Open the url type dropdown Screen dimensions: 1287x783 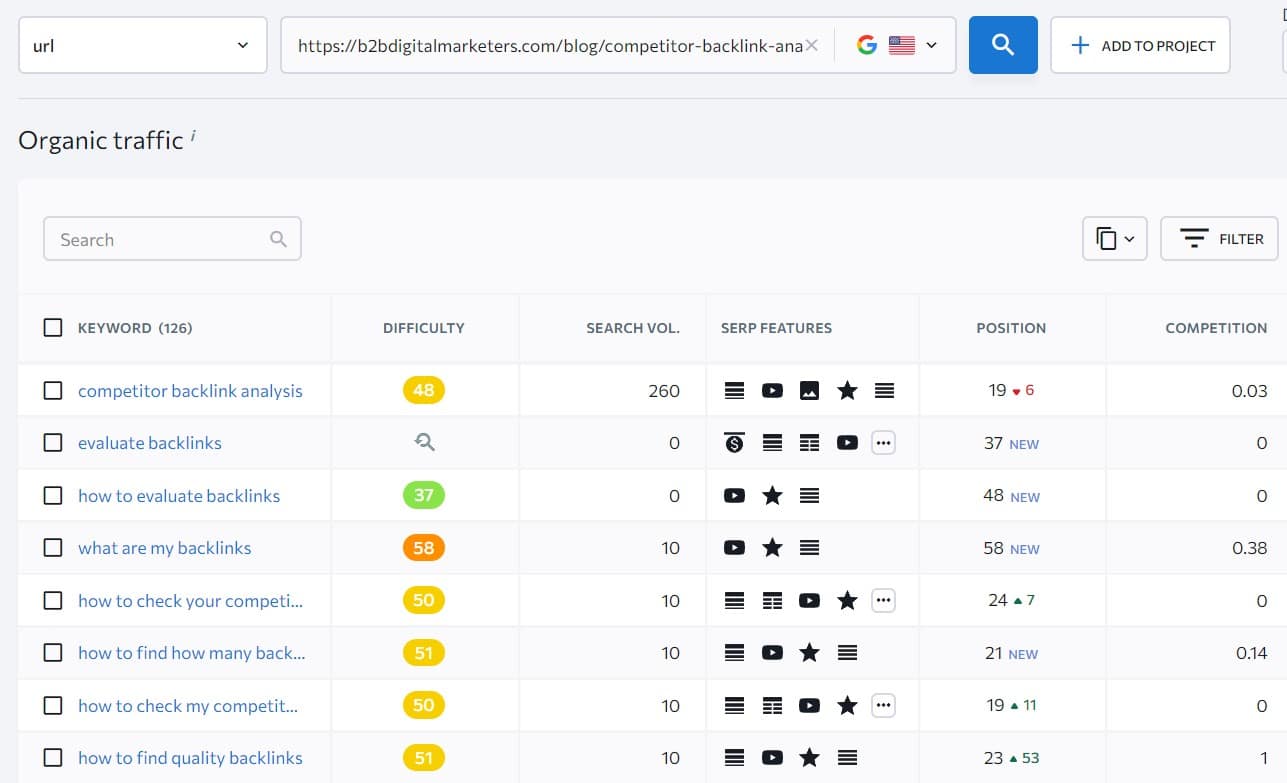point(143,45)
